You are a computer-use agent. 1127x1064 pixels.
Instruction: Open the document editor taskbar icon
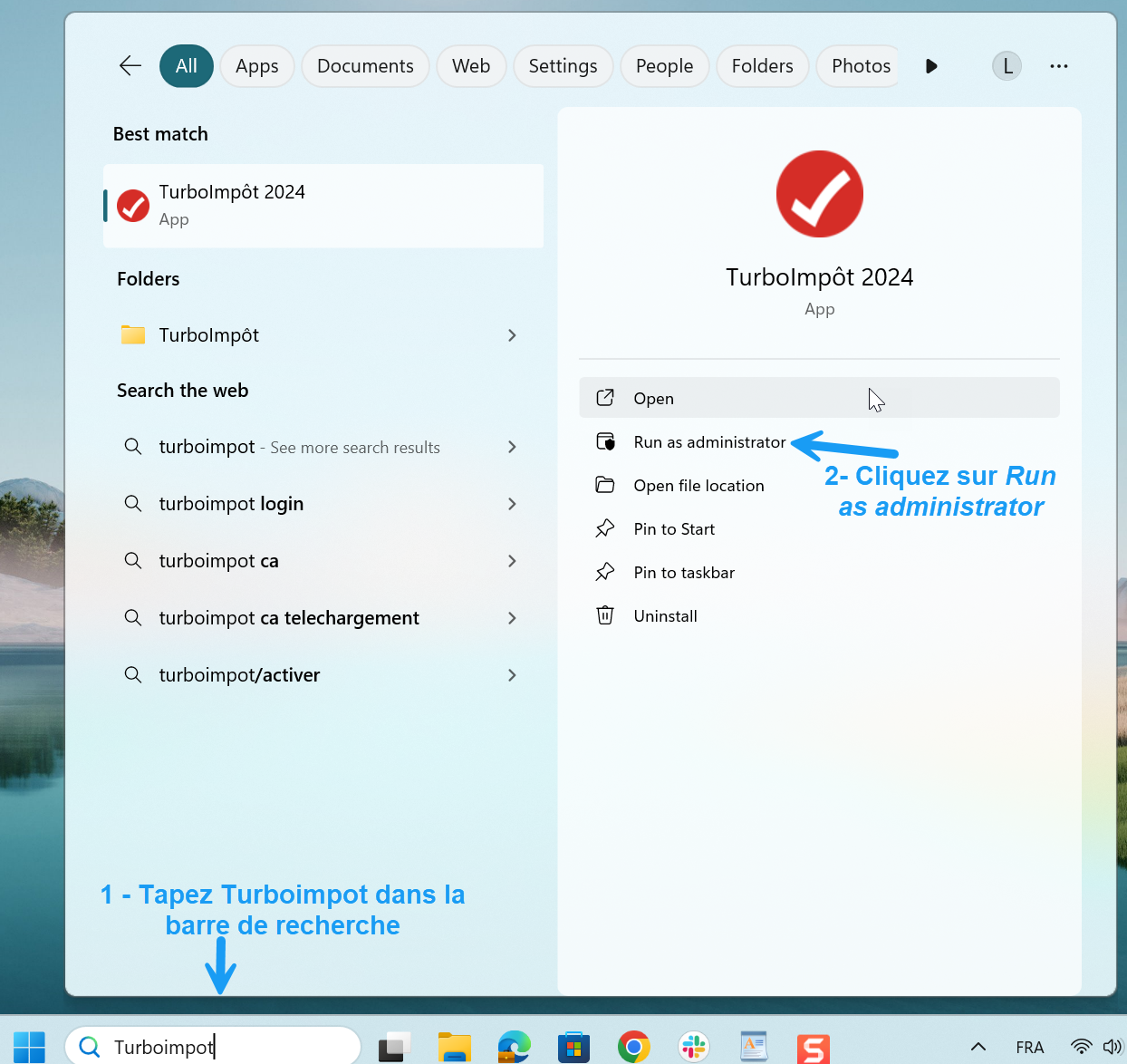[x=753, y=1047]
